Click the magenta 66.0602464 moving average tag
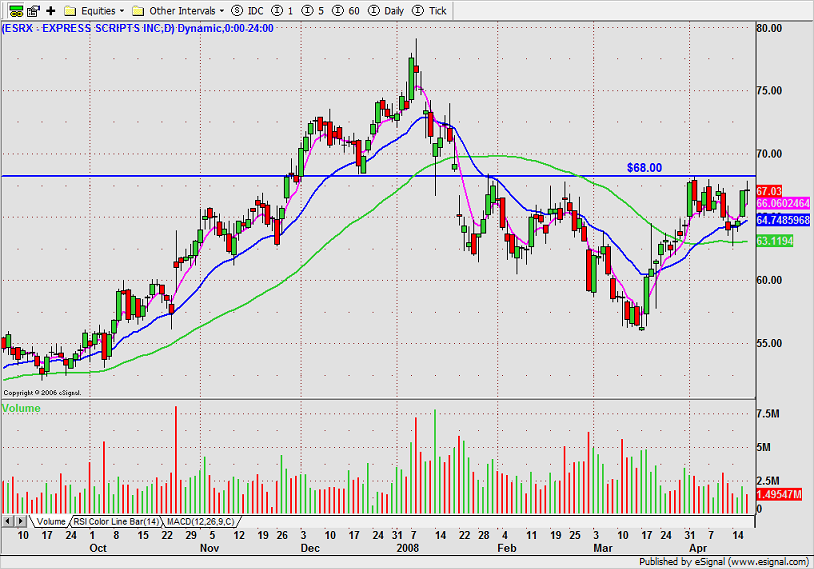814x569 pixels. (783, 204)
